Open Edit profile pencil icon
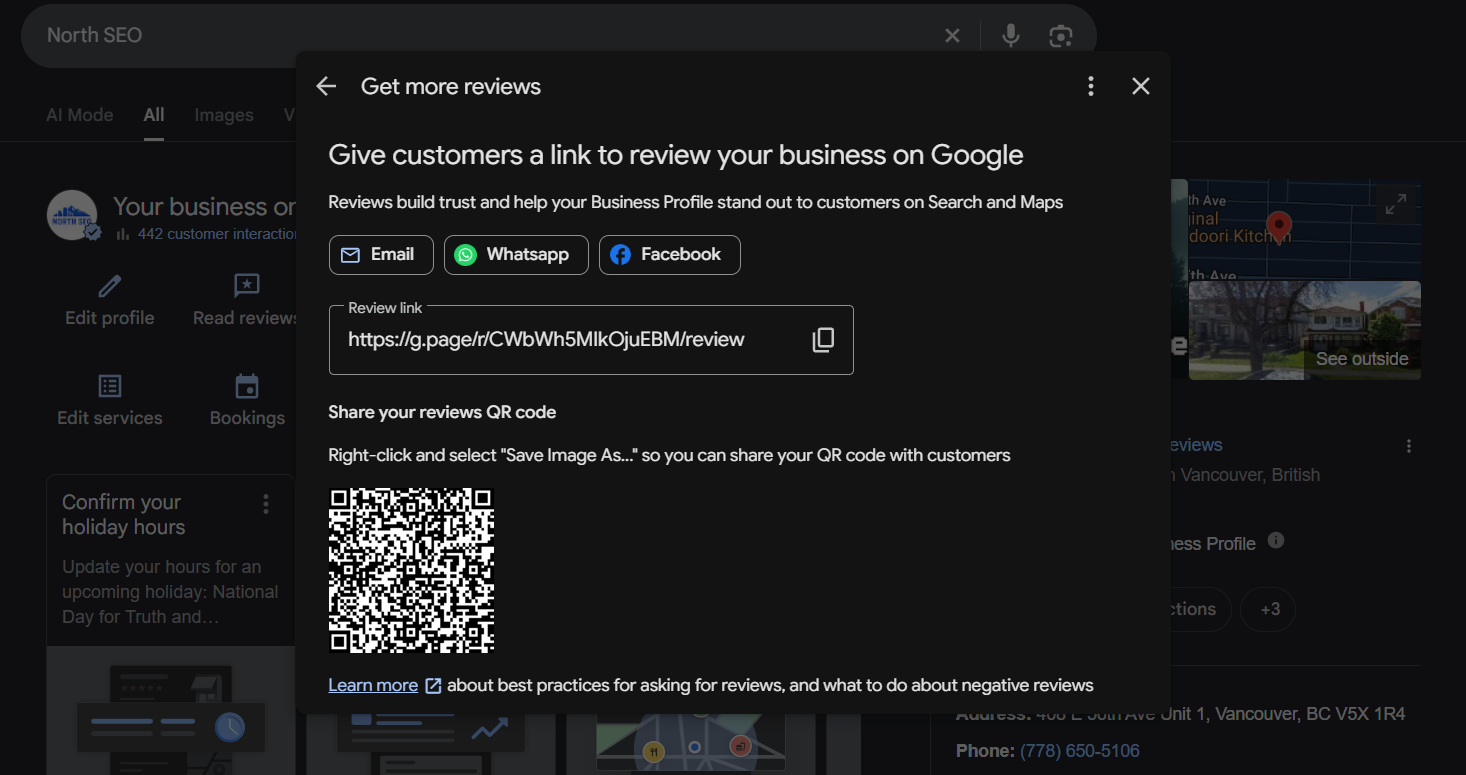The image size is (1466, 775). point(110,287)
